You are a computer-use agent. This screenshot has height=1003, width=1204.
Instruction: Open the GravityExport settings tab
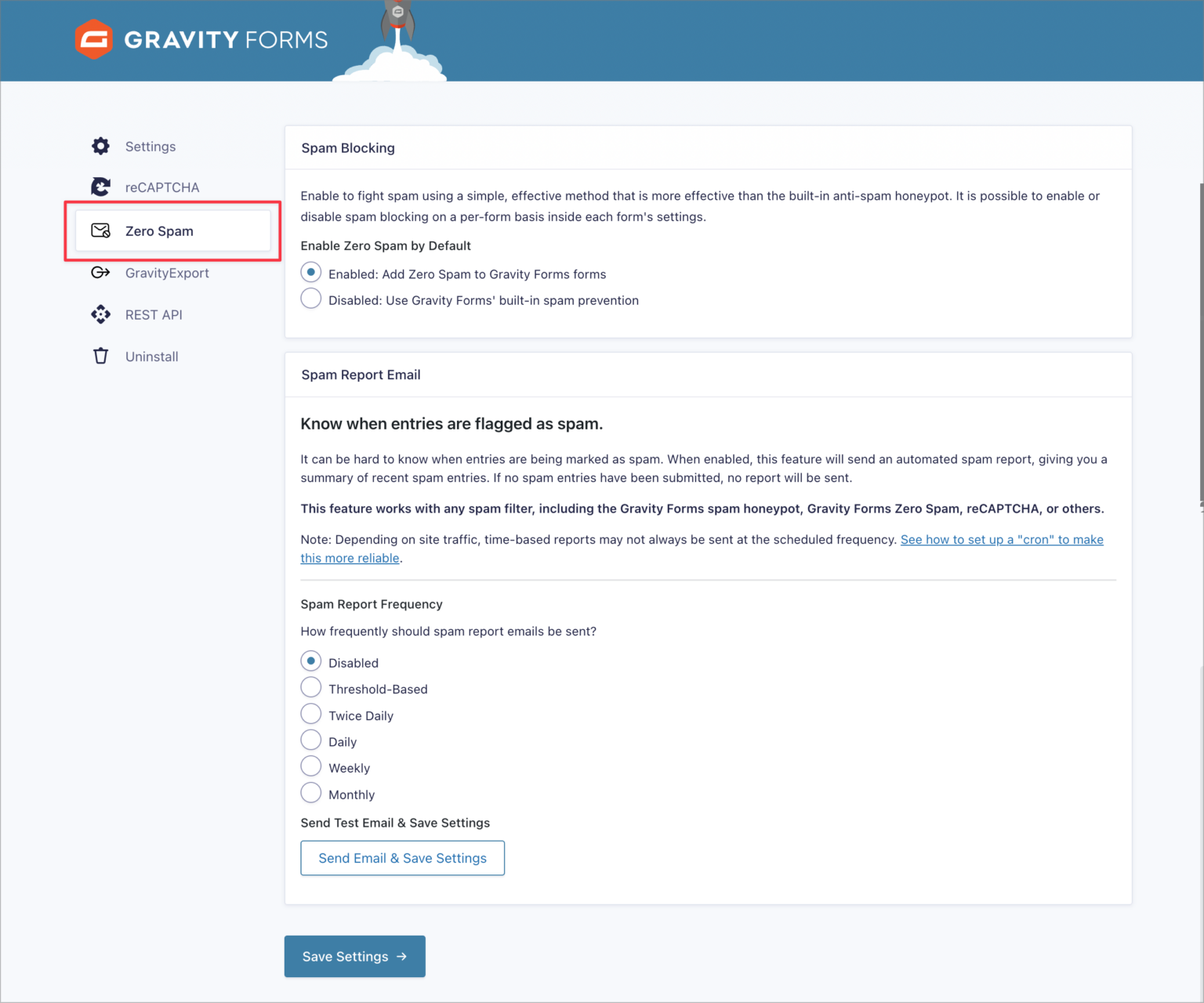[x=167, y=273]
